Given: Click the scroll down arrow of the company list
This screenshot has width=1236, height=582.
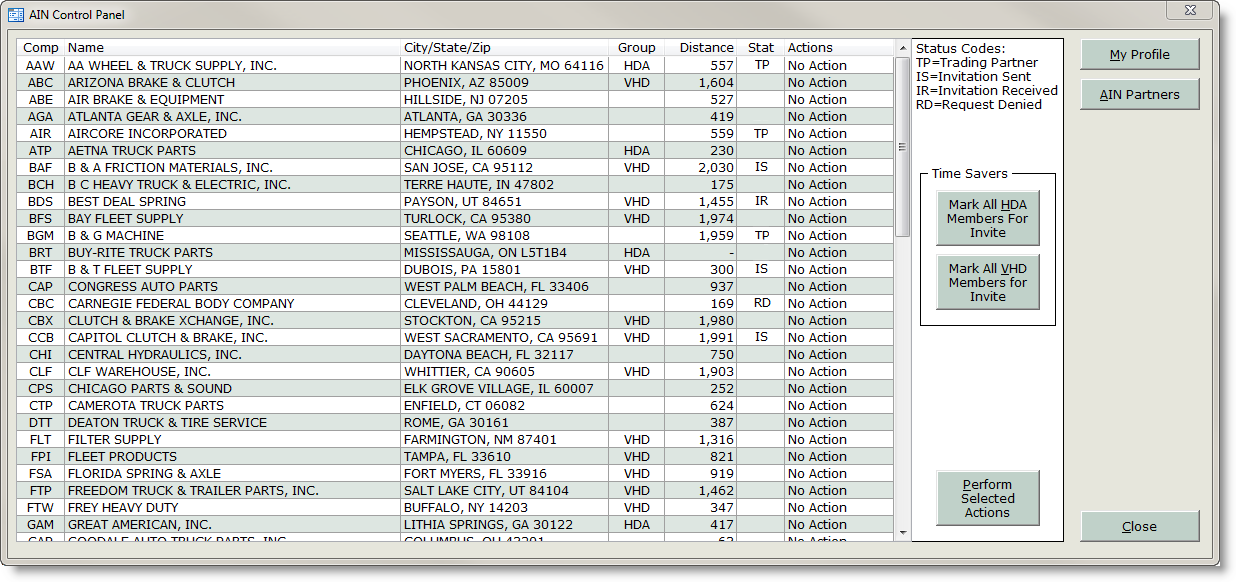Looking at the screenshot, I should click(x=902, y=533).
